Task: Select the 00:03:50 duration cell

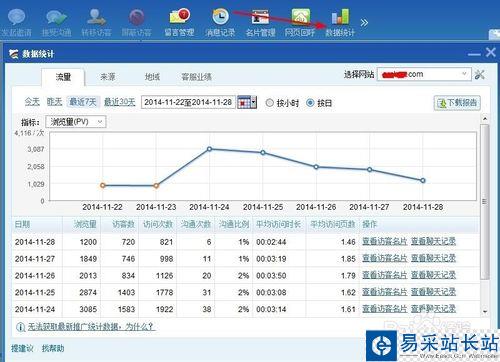Action: [271, 276]
